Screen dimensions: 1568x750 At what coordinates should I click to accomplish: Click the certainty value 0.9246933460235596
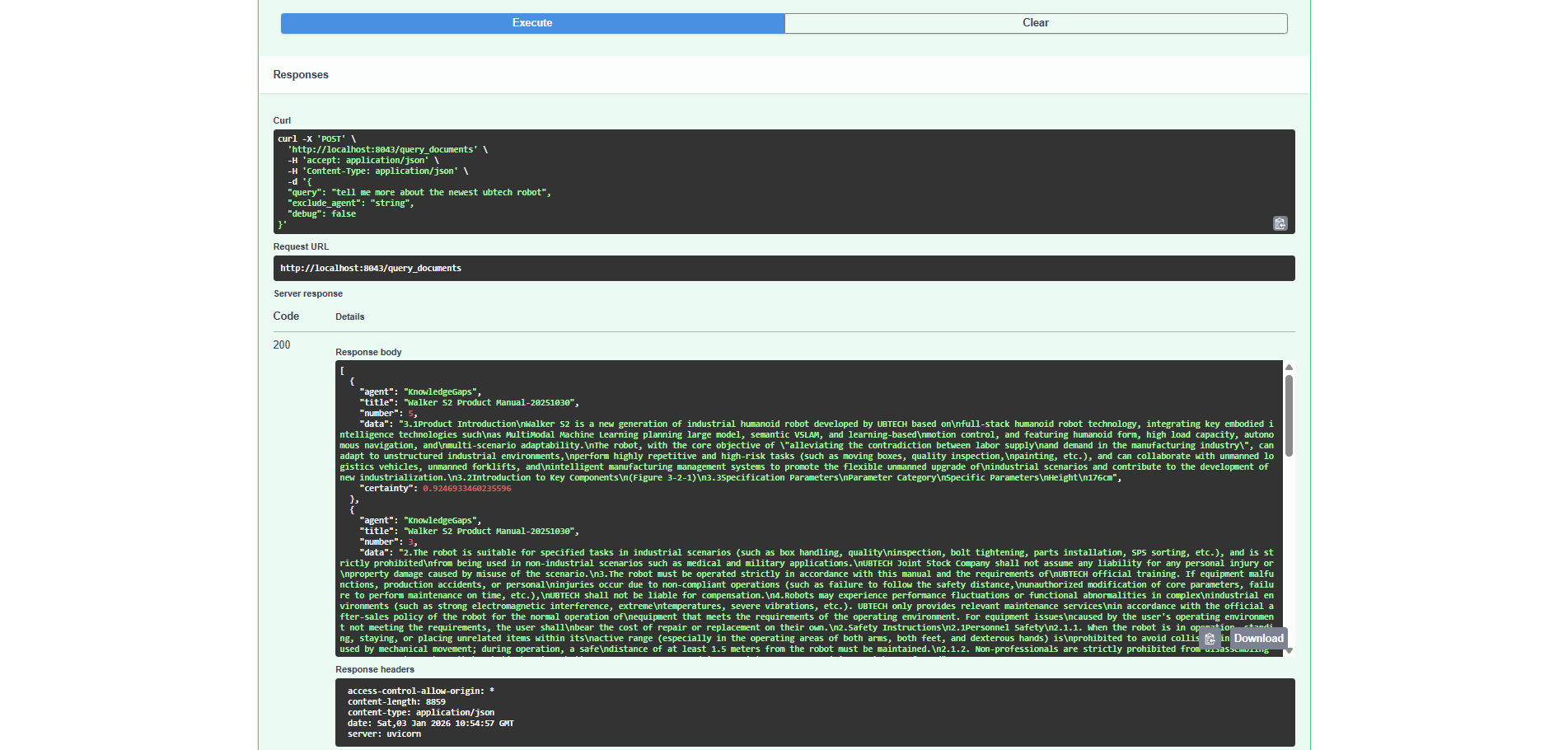point(466,488)
